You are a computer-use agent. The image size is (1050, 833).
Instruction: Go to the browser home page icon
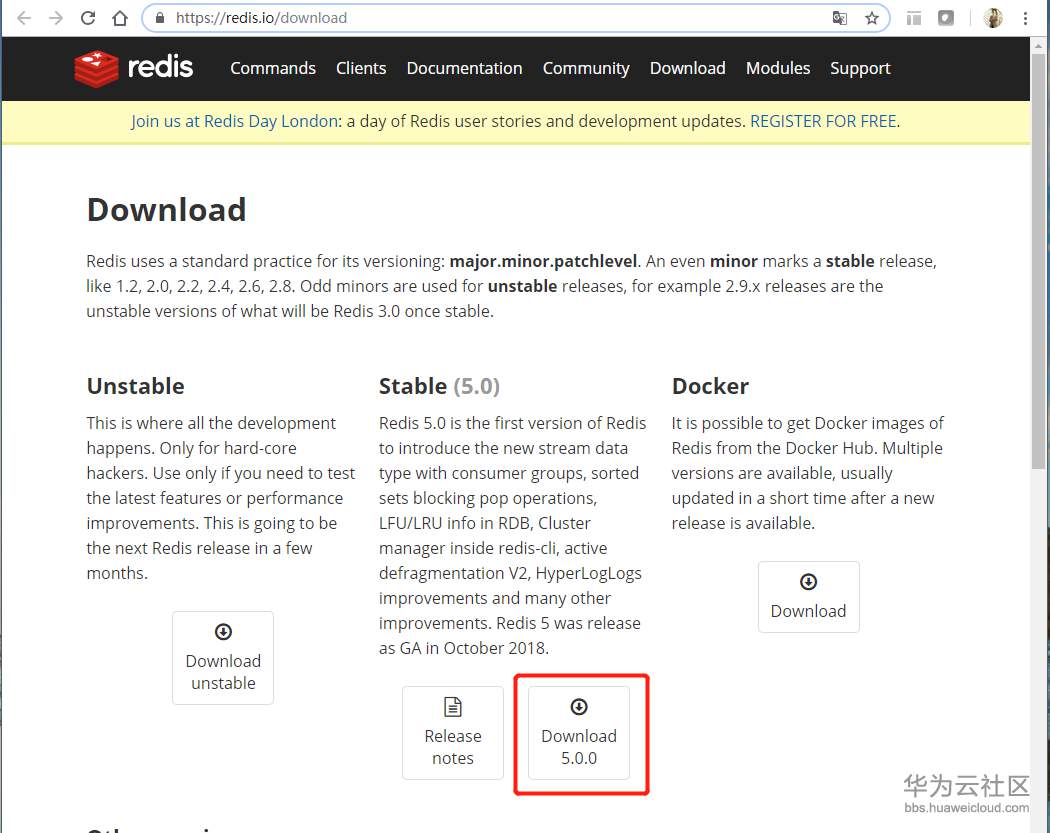click(x=120, y=18)
